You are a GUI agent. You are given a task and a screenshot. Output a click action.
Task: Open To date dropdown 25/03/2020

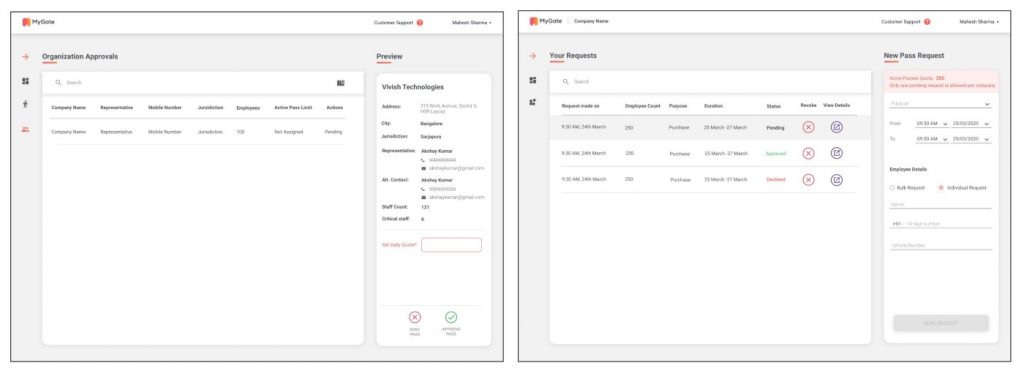click(x=971, y=139)
